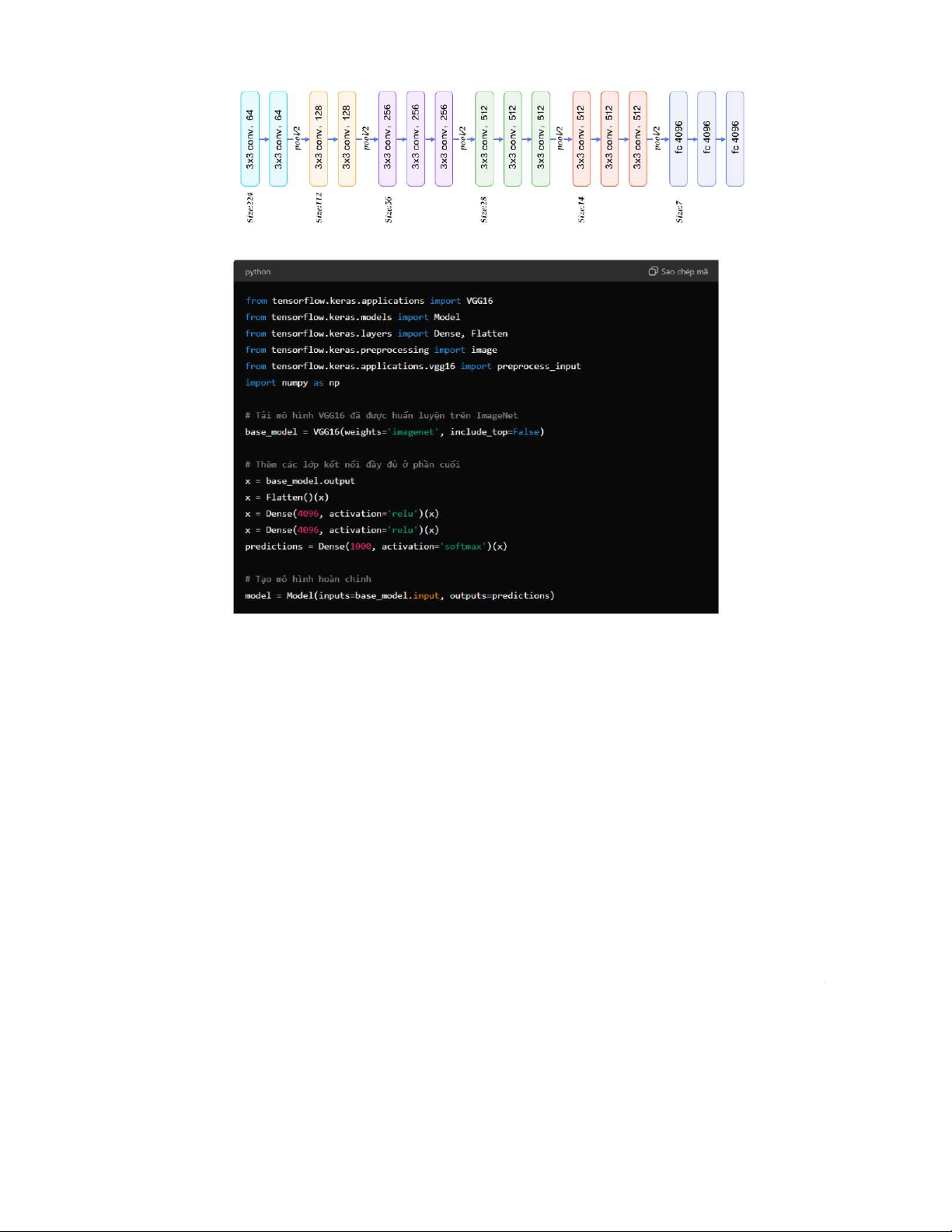Click 'preprocess_input' in the import statement
Viewport: 952px width, 1232px height.
[x=539, y=366]
